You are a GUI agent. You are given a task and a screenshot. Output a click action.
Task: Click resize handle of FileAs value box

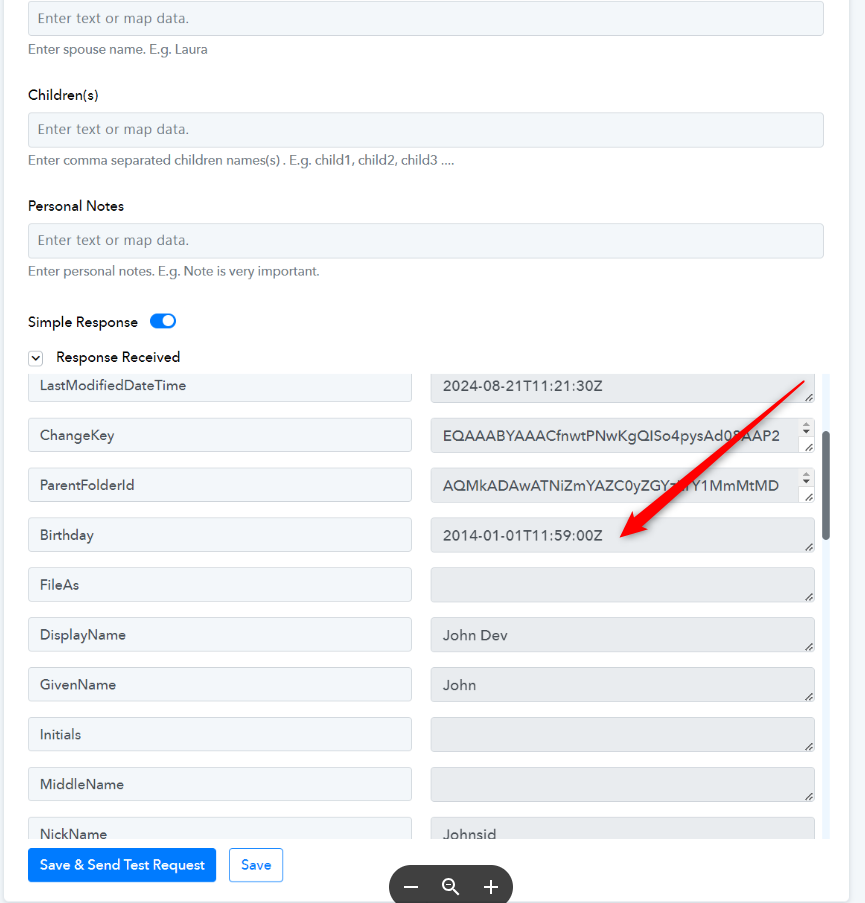809,597
